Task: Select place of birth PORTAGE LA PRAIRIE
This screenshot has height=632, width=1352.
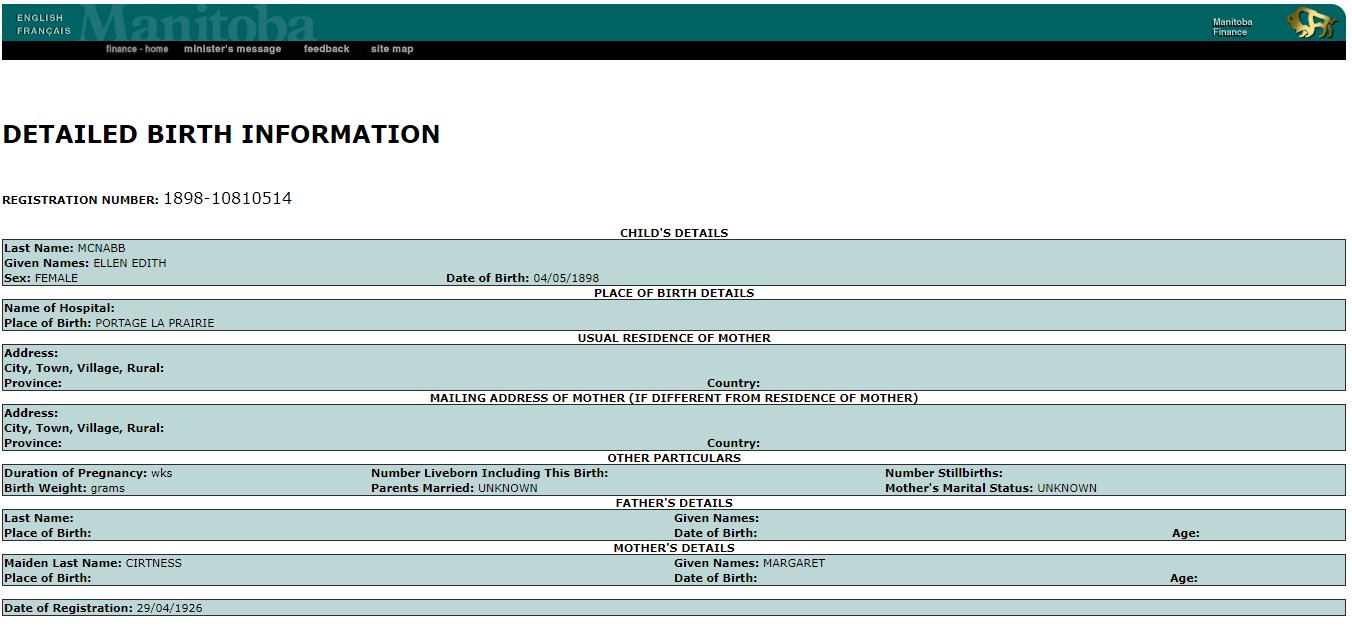Action: pos(154,323)
